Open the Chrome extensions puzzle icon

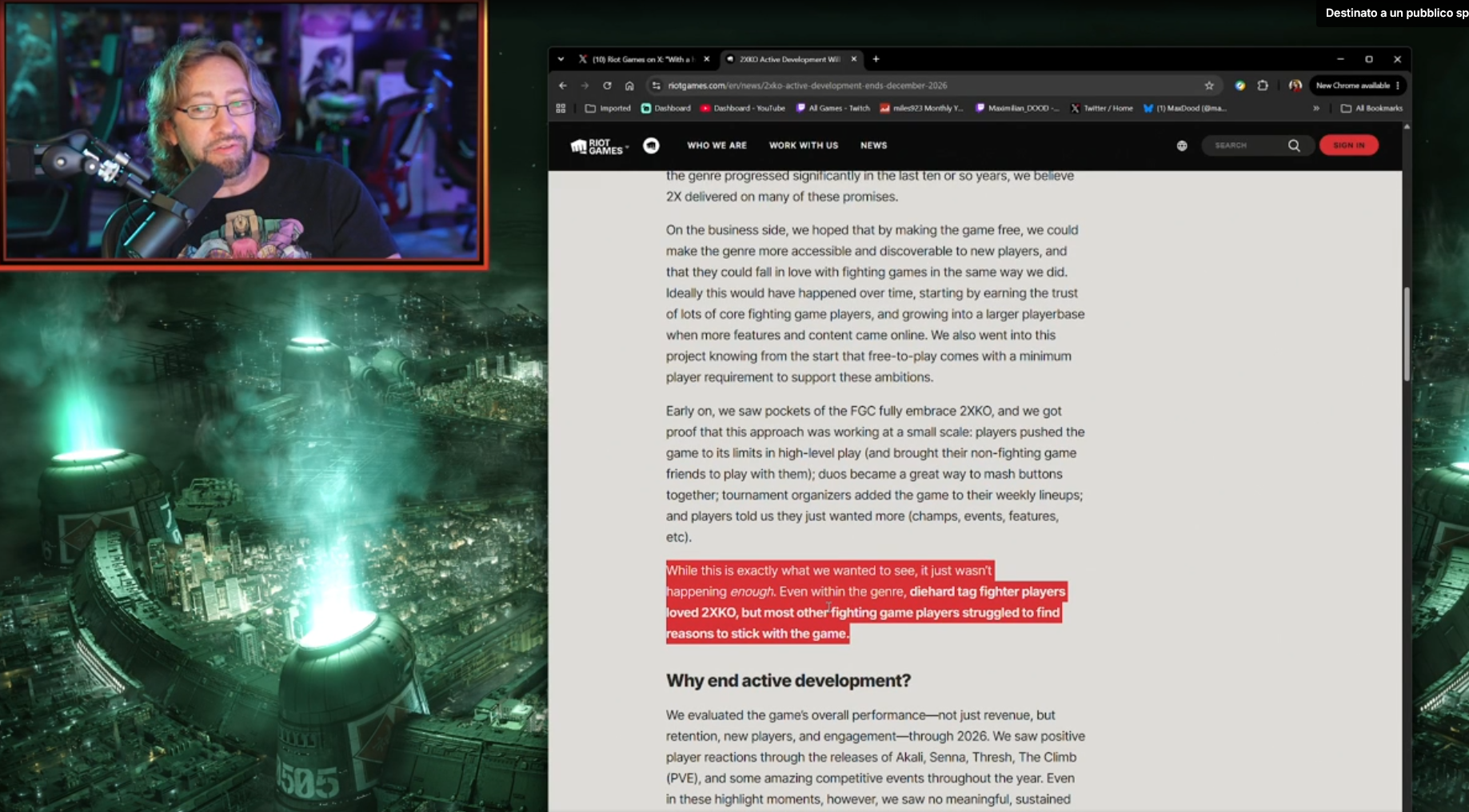click(x=1263, y=86)
